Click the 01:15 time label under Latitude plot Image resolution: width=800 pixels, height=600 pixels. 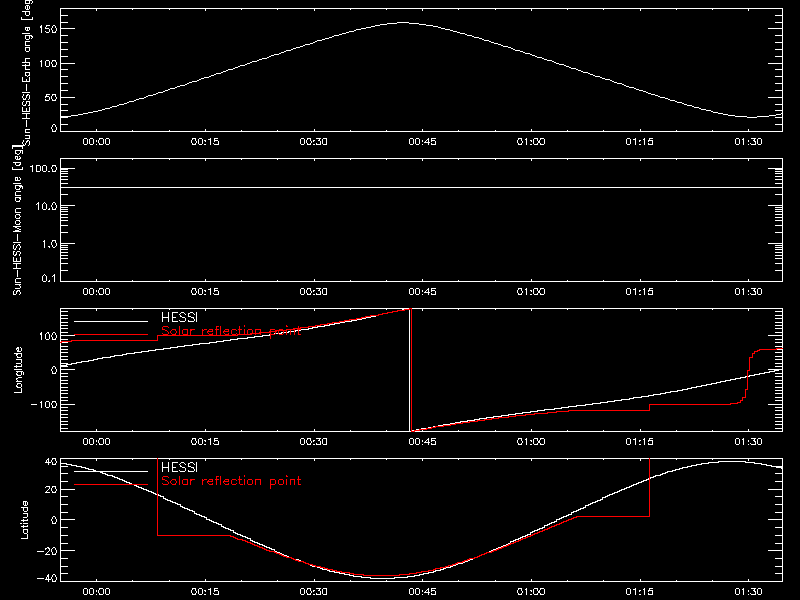coord(640,592)
